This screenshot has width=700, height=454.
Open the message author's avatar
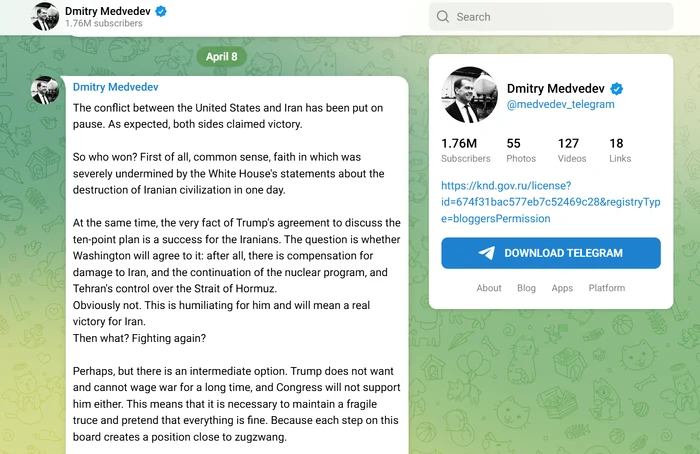point(47,90)
